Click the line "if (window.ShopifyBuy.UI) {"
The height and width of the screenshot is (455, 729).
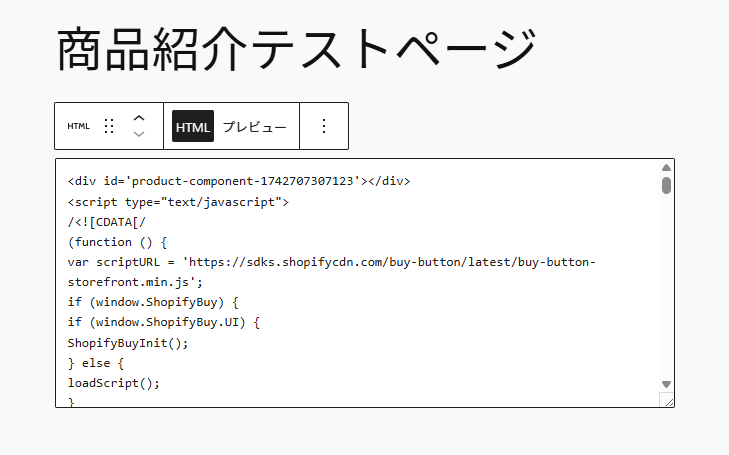click(164, 322)
